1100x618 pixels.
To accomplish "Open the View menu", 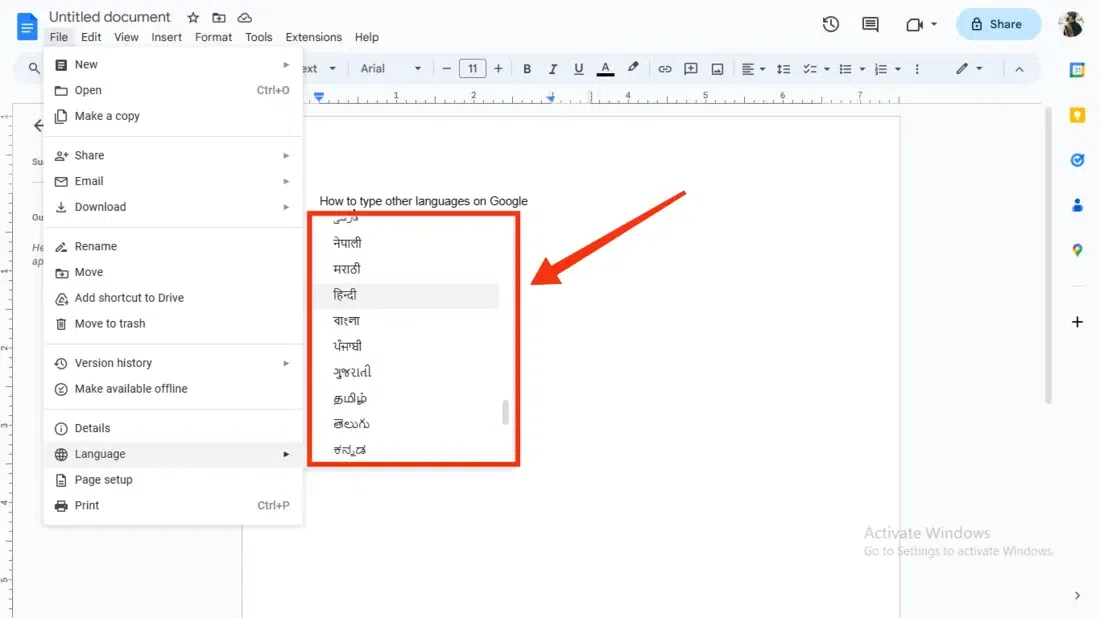I will click(126, 37).
